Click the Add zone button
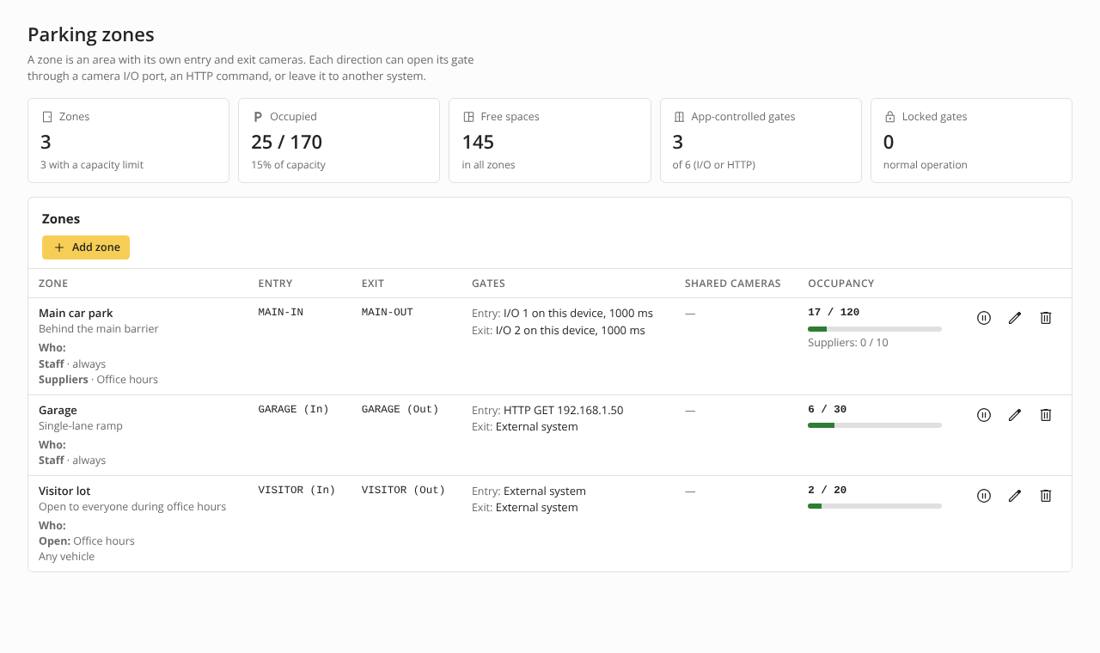 (x=86, y=247)
